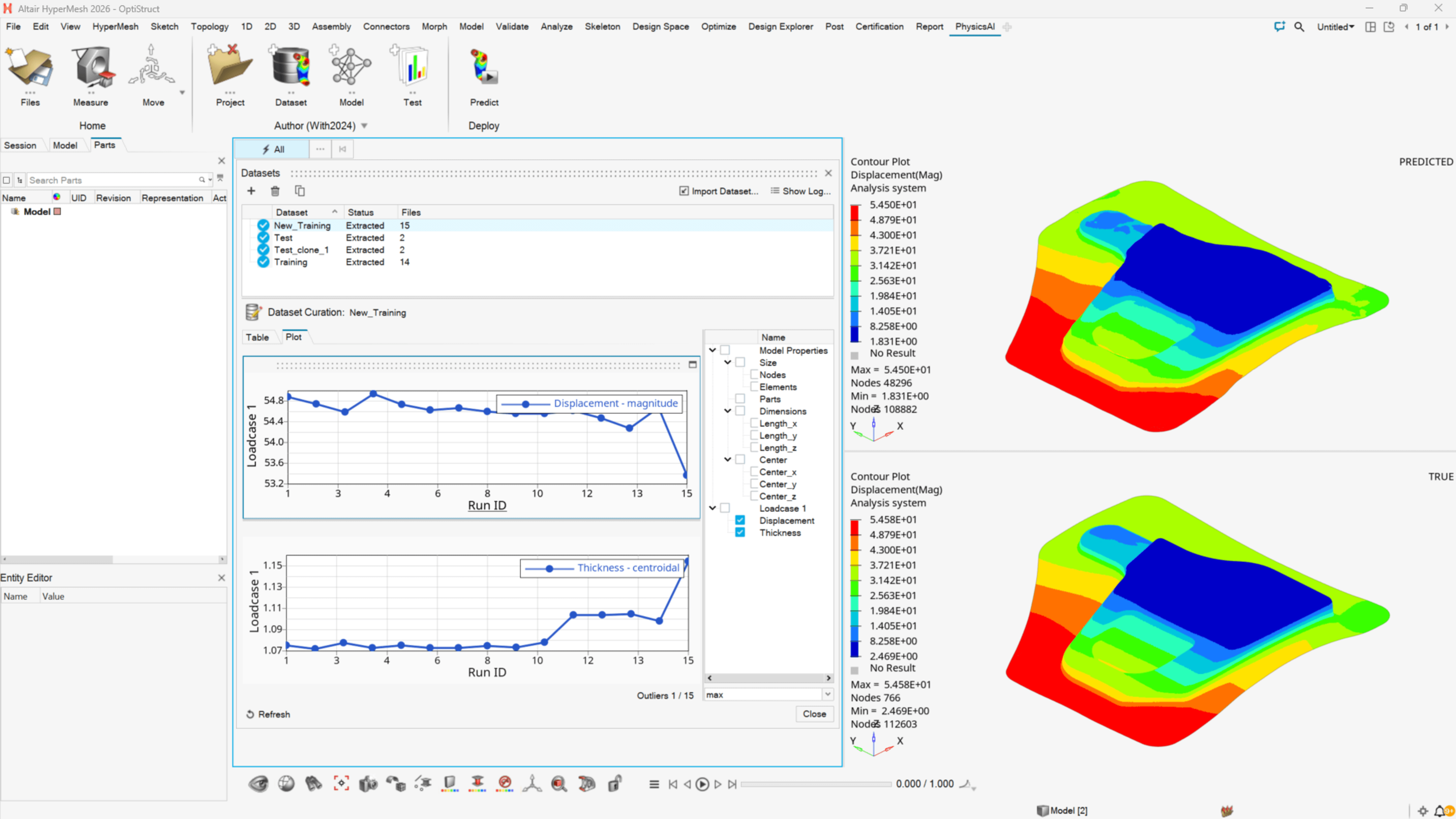
Task: Open the Predict tool icon
Action: [484, 67]
